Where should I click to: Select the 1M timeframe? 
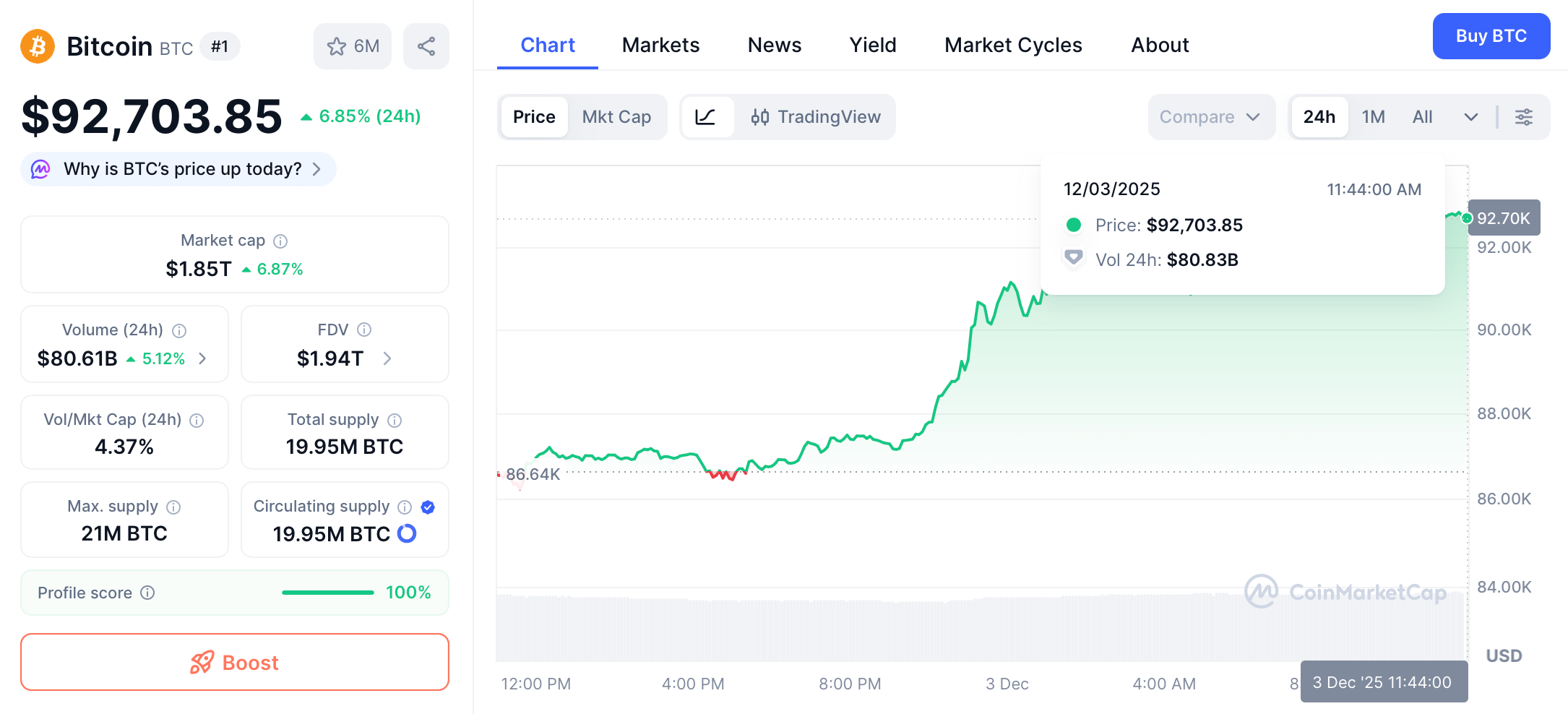1372,116
